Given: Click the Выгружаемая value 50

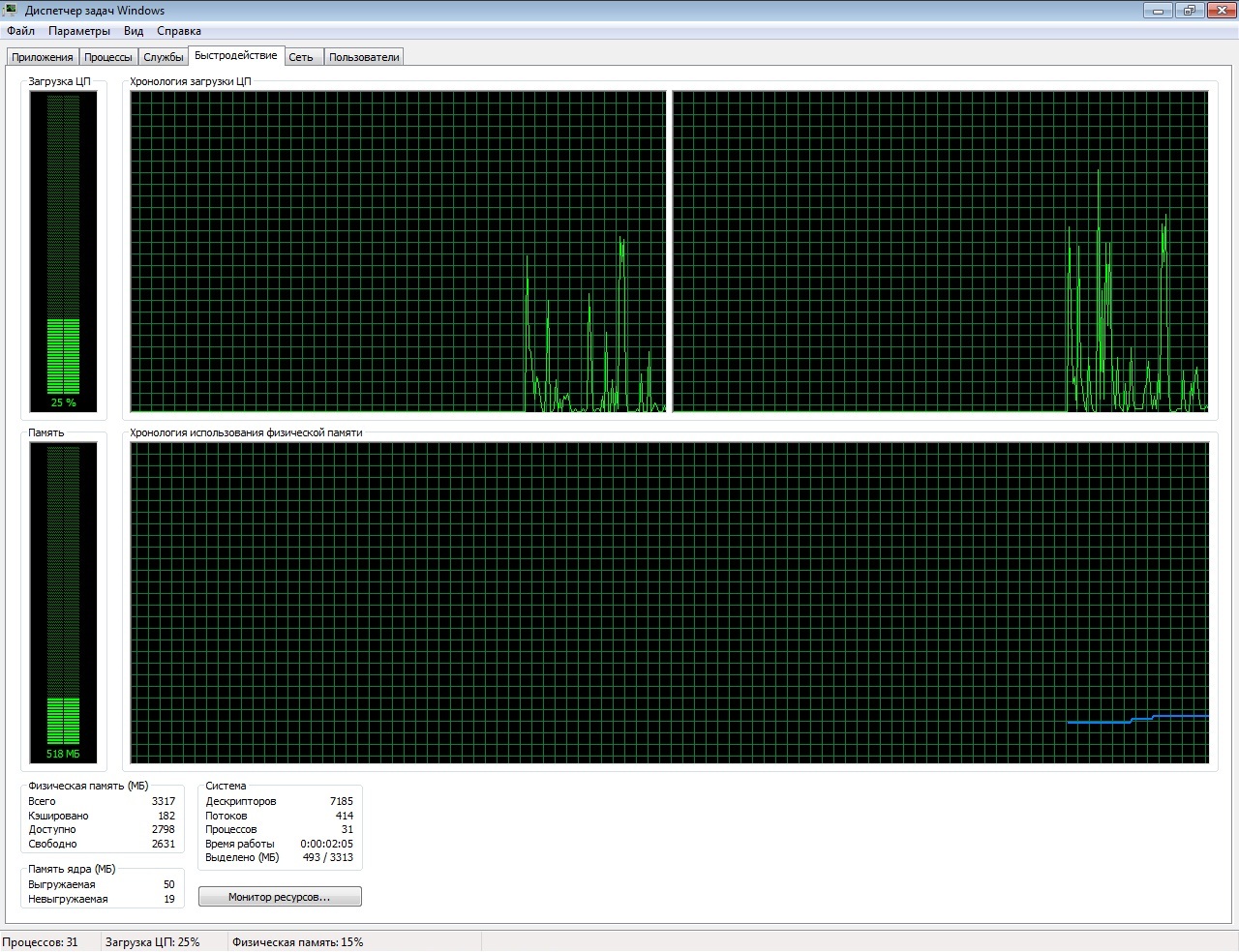Looking at the screenshot, I should [x=169, y=884].
